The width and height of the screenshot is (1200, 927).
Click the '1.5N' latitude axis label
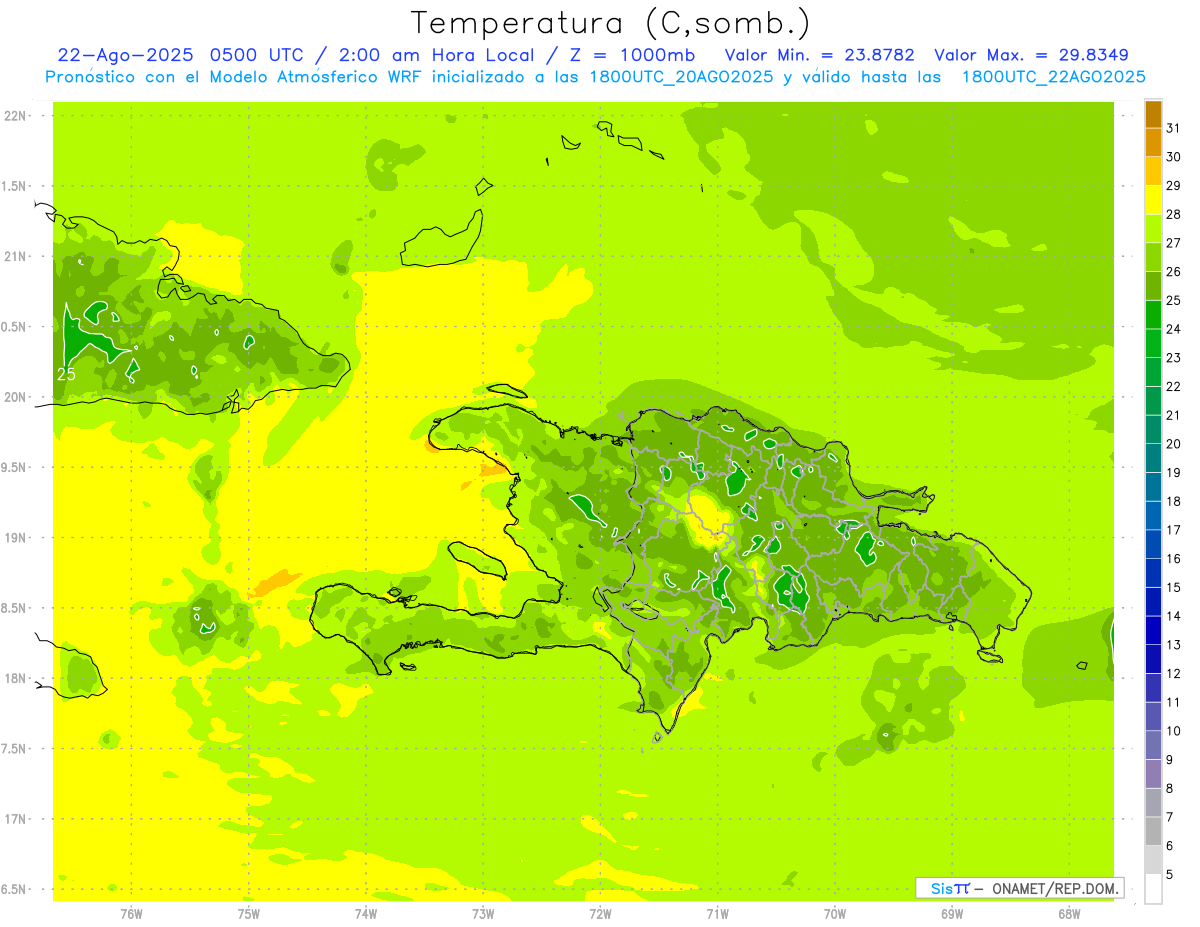pos(15,186)
